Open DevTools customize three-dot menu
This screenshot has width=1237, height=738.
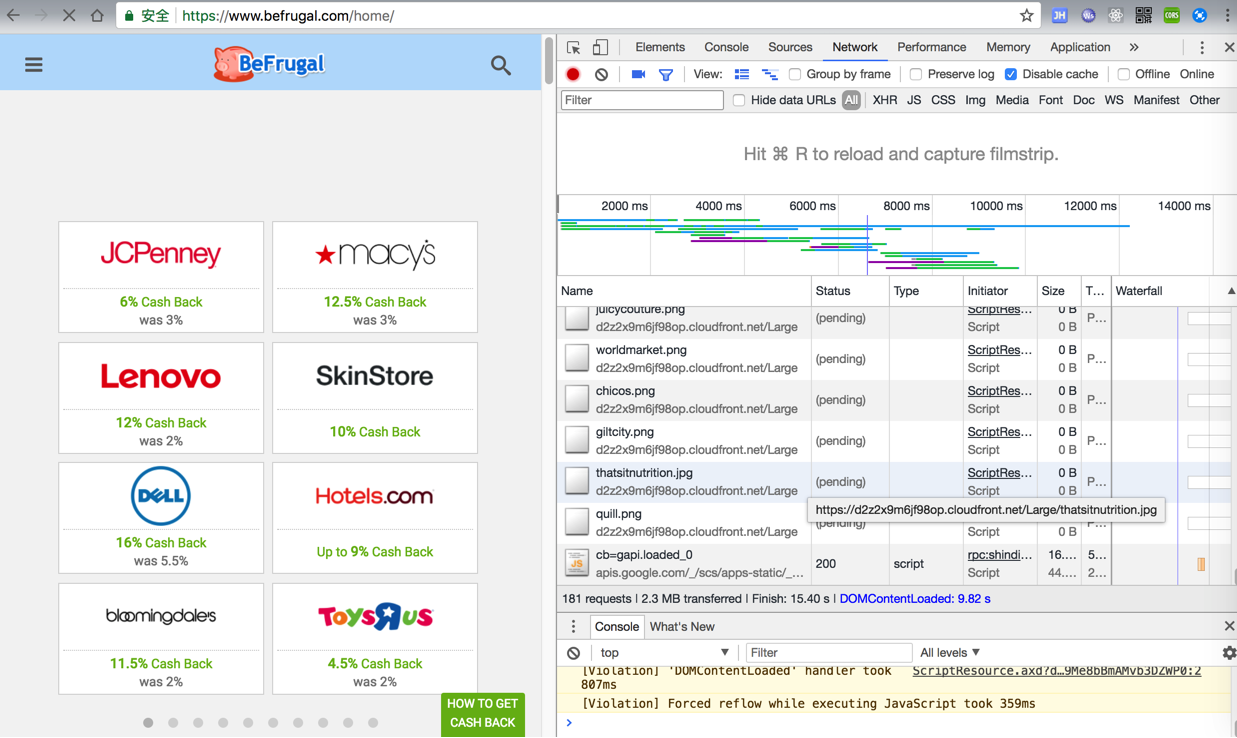[x=1202, y=47]
